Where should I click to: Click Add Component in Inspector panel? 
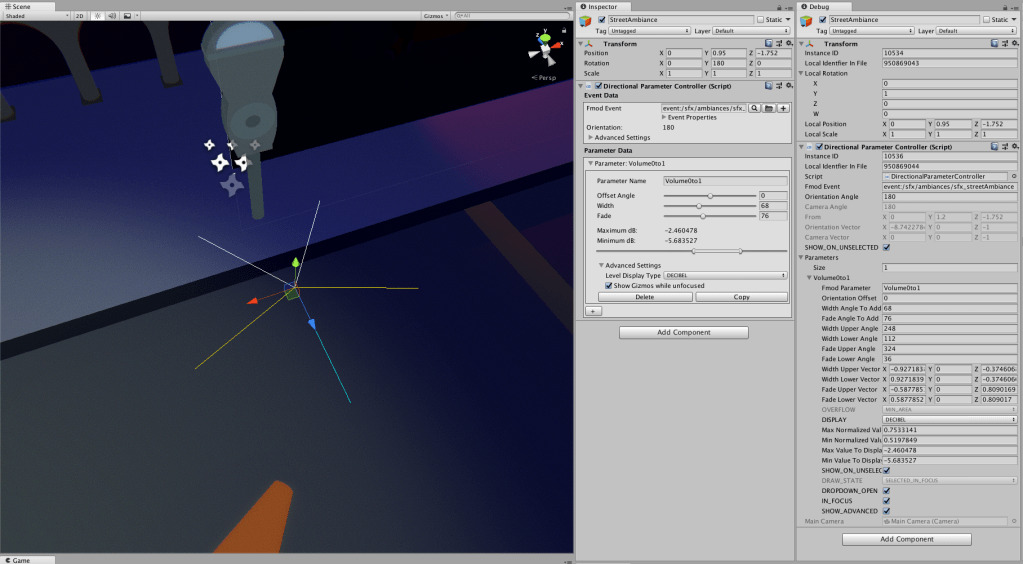coord(683,332)
